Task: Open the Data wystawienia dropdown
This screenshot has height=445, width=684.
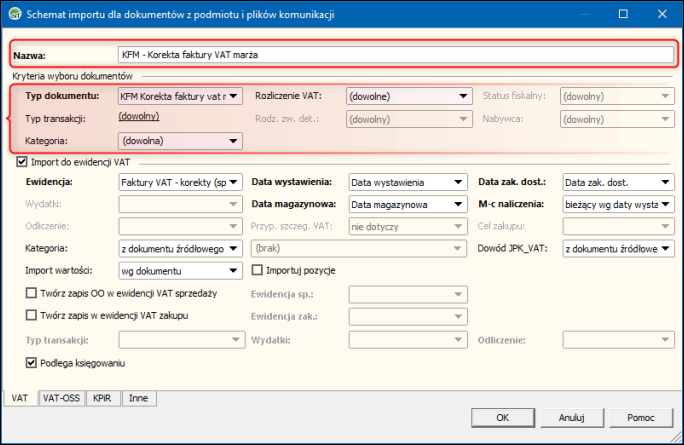Action: coord(408,182)
